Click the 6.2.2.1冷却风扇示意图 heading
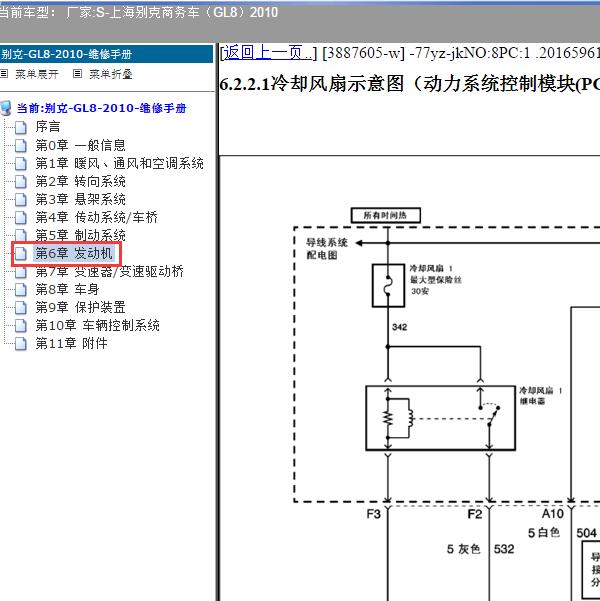This screenshot has height=601, width=600. point(409,84)
